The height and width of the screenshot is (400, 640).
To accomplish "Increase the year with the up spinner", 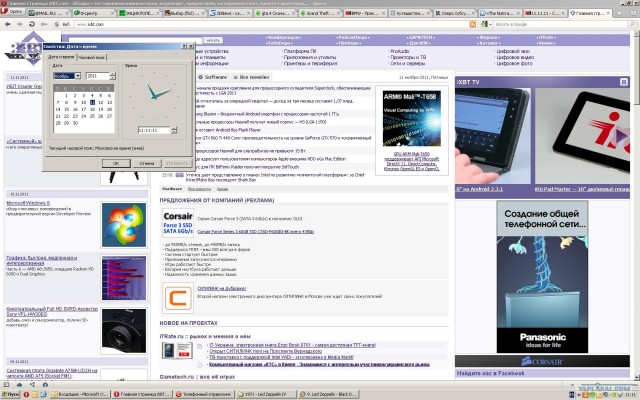I will [113, 74].
